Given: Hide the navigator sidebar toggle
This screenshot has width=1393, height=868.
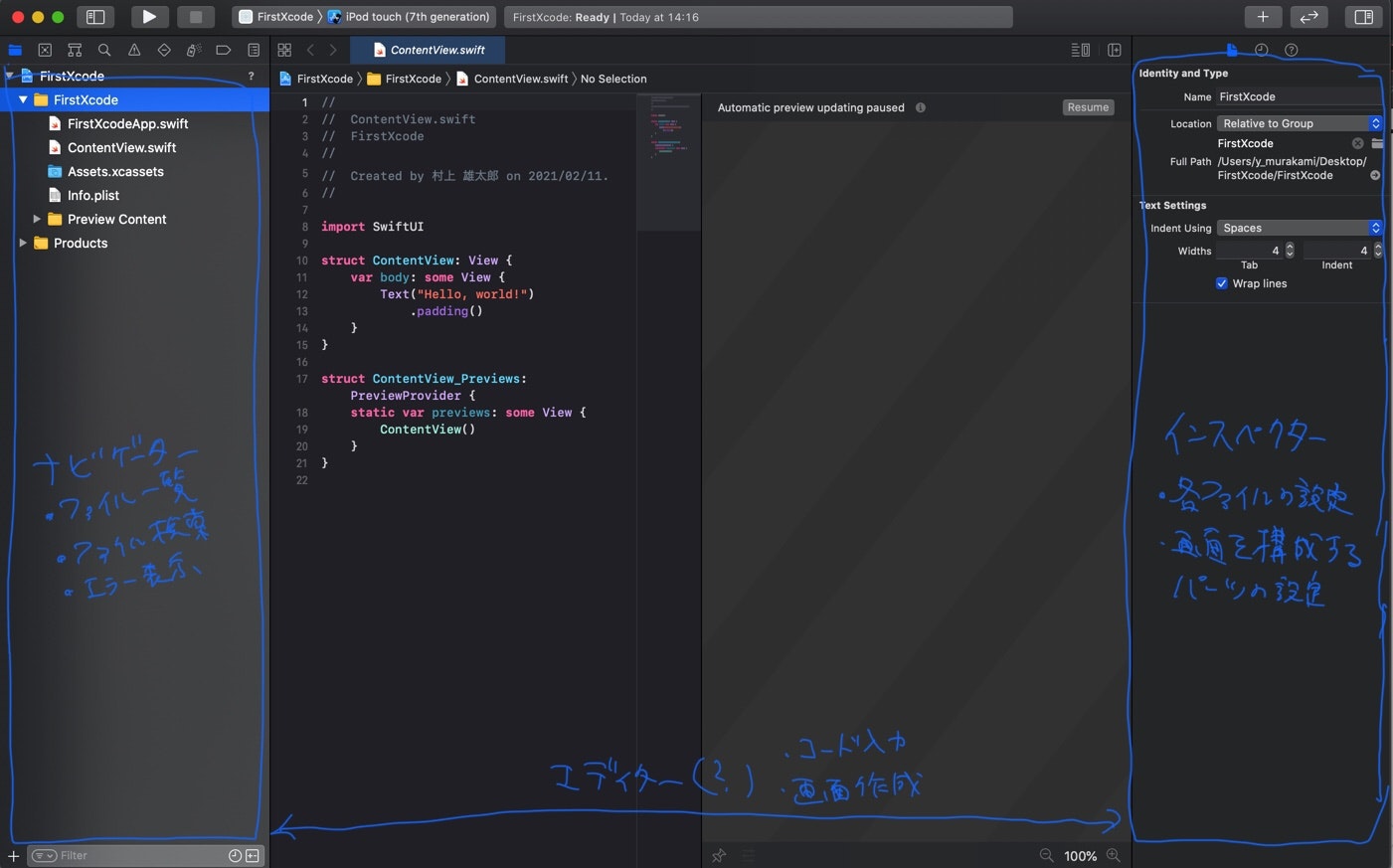Looking at the screenshot, I should point(95,17).
